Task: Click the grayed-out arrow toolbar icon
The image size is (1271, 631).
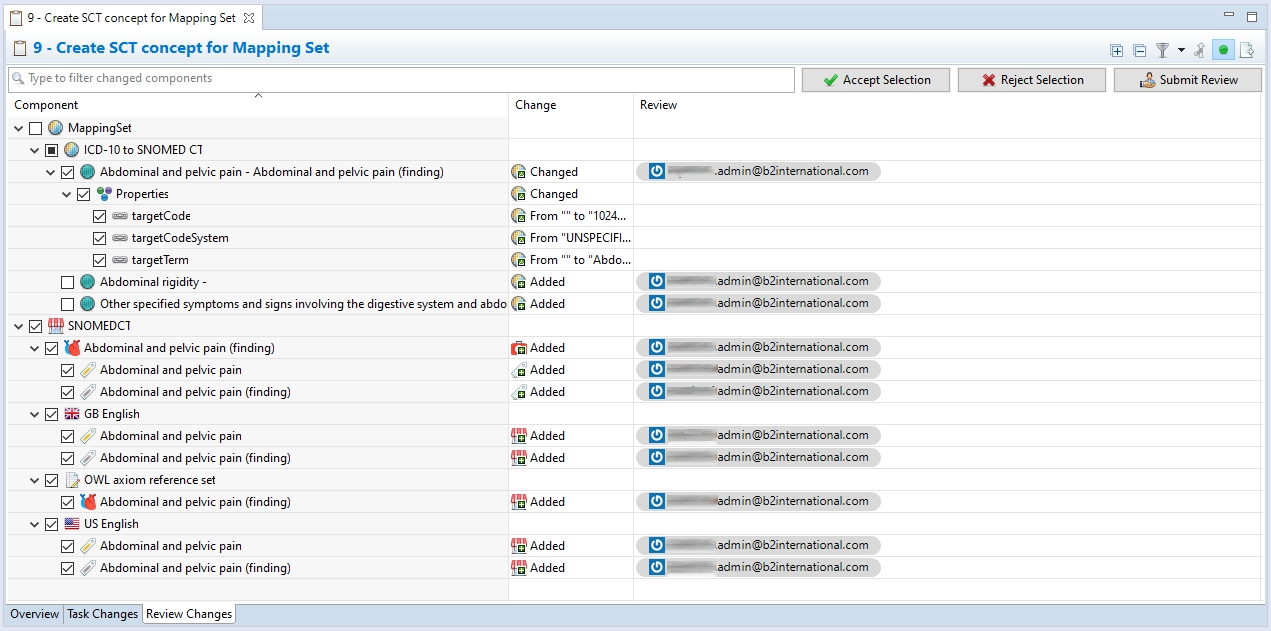Action: [x=1200, y=50]
